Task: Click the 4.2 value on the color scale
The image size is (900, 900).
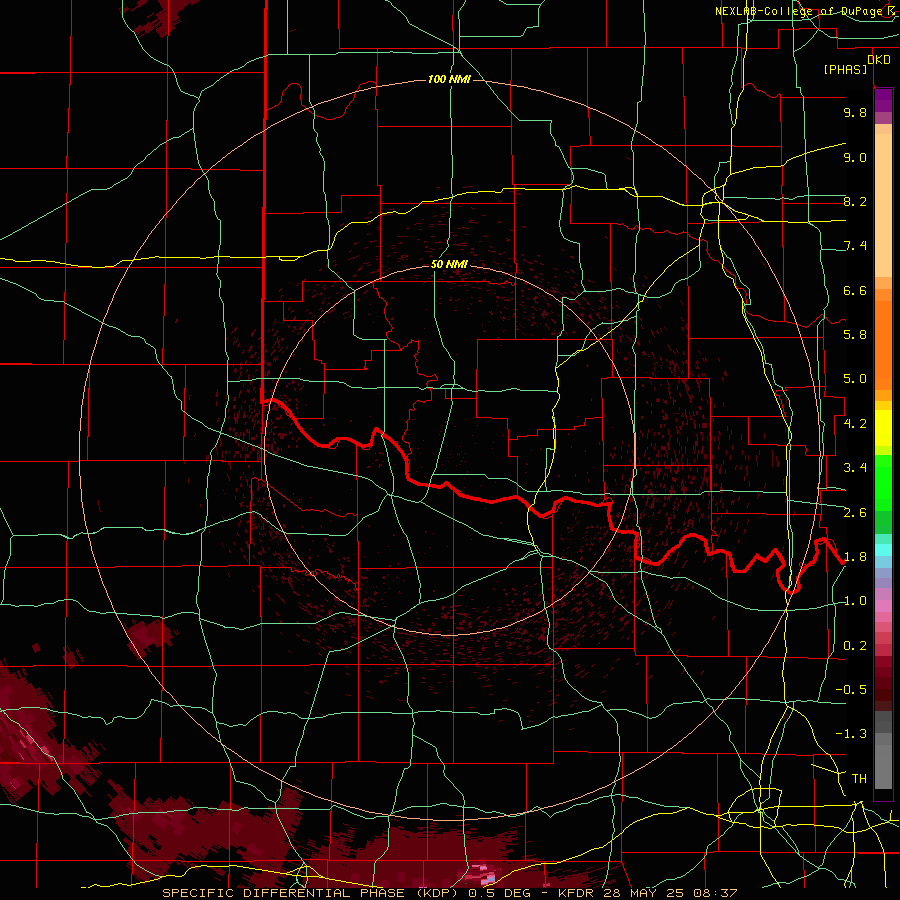Action: click(x=855, y=424)
